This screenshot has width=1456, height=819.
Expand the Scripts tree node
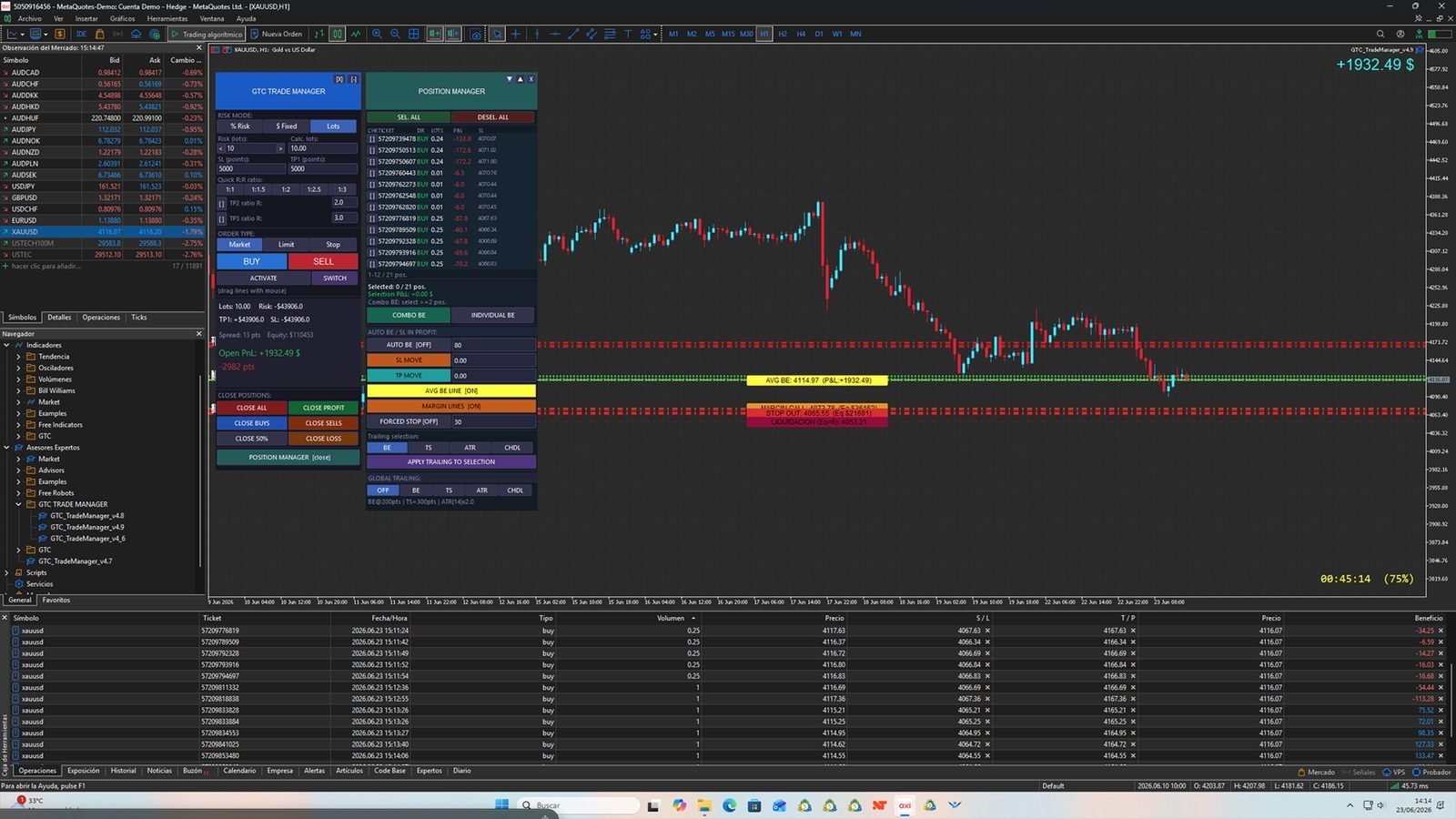coord(7,572)
